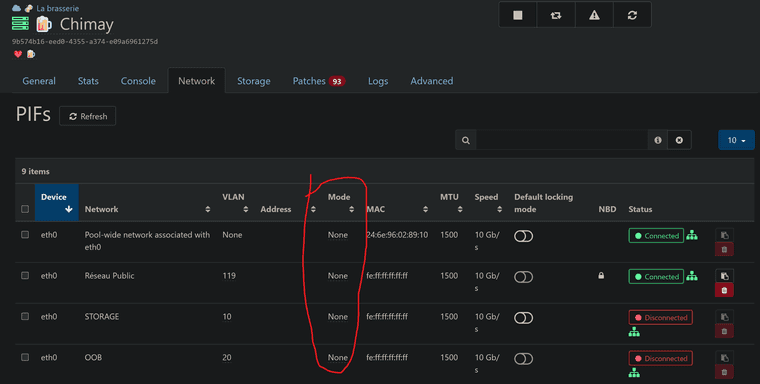The width and height of the screenshot is (760, 384).
Task: Click the emergency shutdown warning triangle icon
Action: coord(594,15)
